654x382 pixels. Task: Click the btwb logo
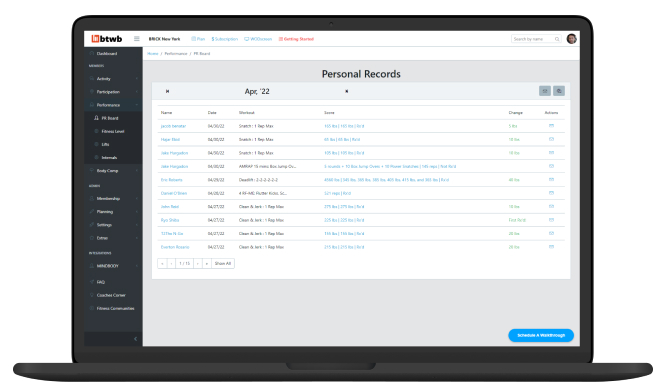click(107, 39)
